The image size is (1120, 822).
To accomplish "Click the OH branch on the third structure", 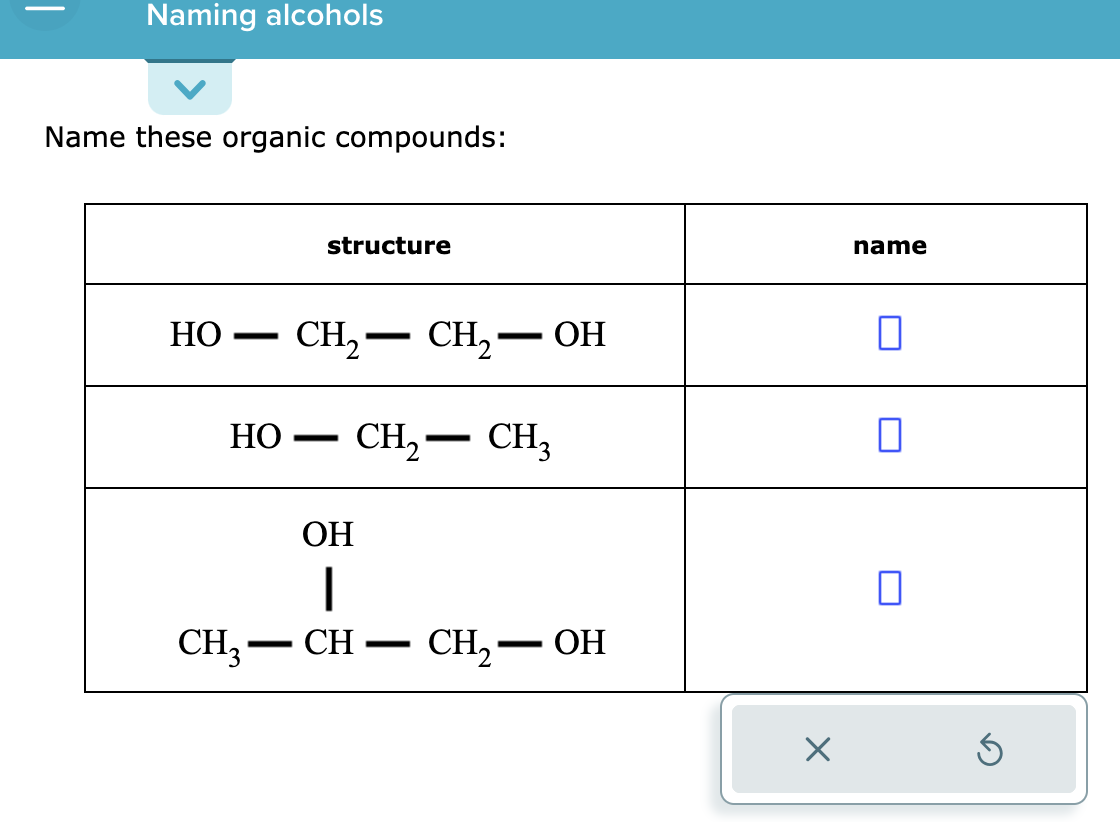I will coord(328,535).
